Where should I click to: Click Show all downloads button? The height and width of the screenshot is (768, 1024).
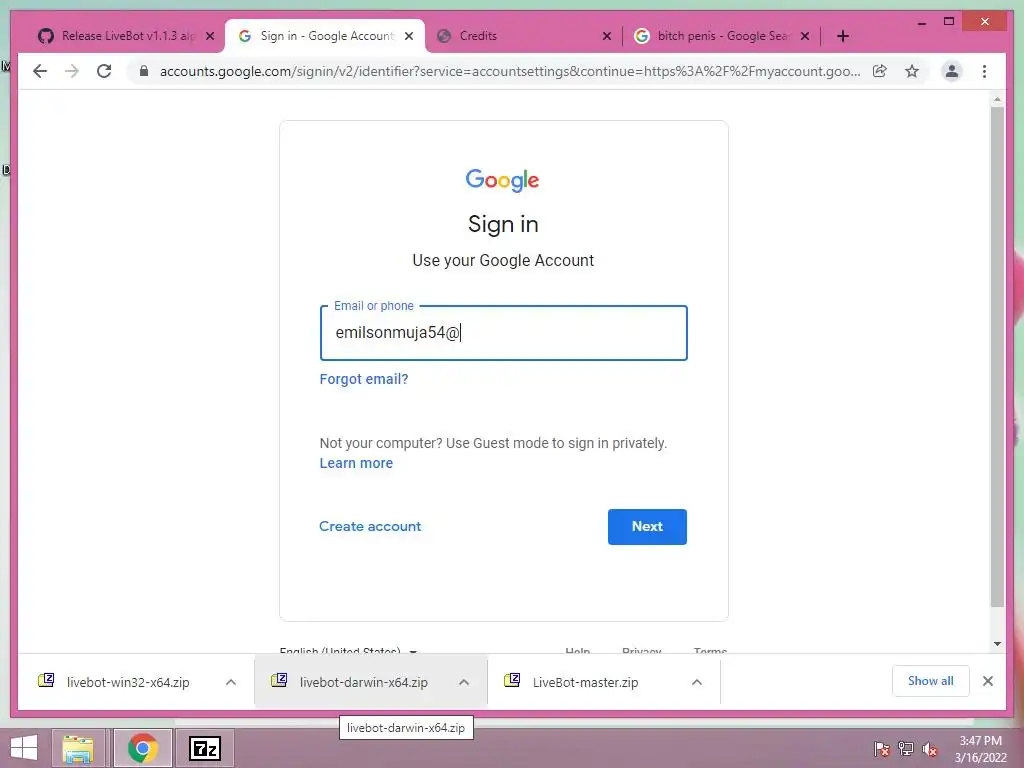tap(931, 681)
